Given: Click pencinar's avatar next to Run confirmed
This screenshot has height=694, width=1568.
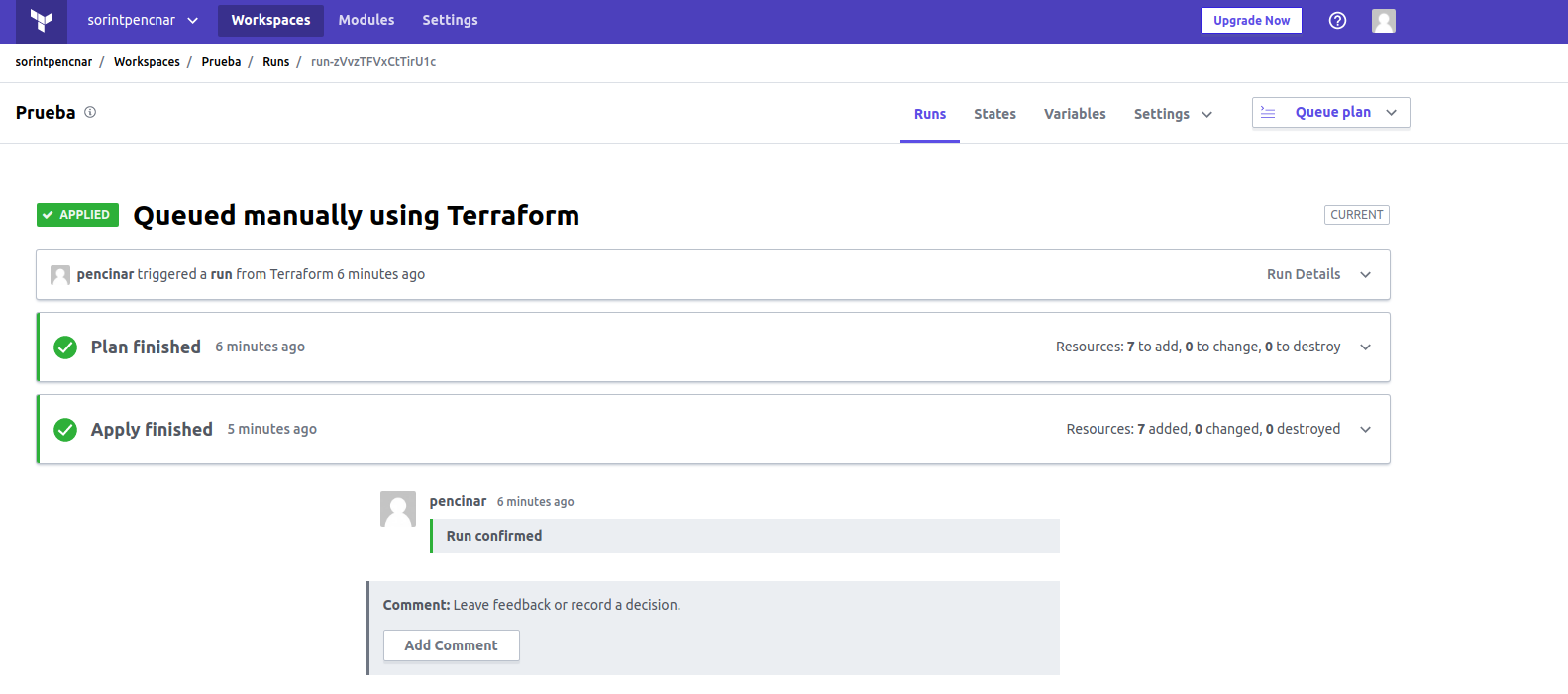Looking at the screenshot, I should [x=398, y=509].
